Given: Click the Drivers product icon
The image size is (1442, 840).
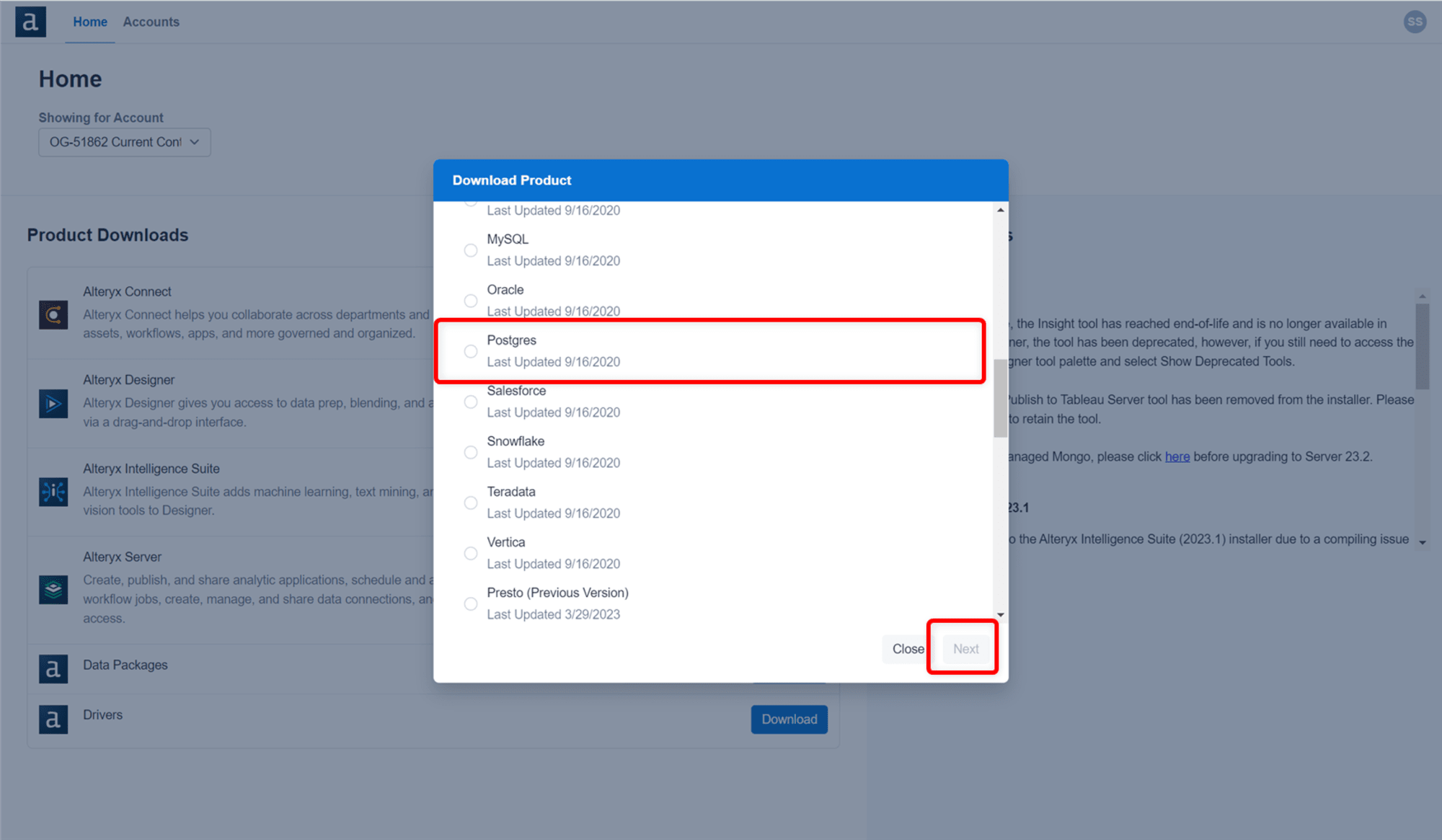Looking at the screenshot, I should [x=53, y=719].
